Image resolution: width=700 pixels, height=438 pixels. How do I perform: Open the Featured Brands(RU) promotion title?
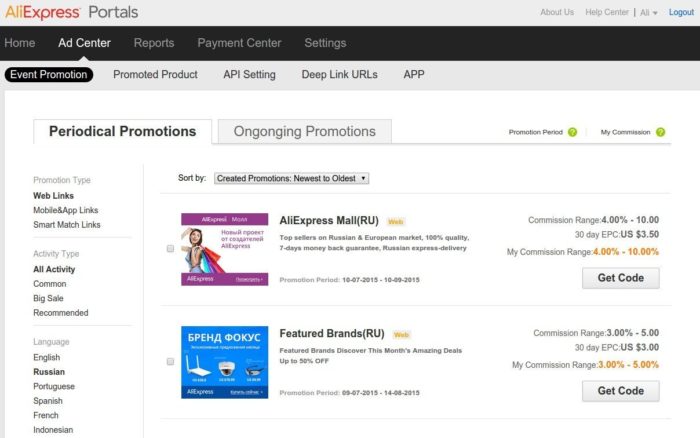pyautogui.click(x=332, y=334)
